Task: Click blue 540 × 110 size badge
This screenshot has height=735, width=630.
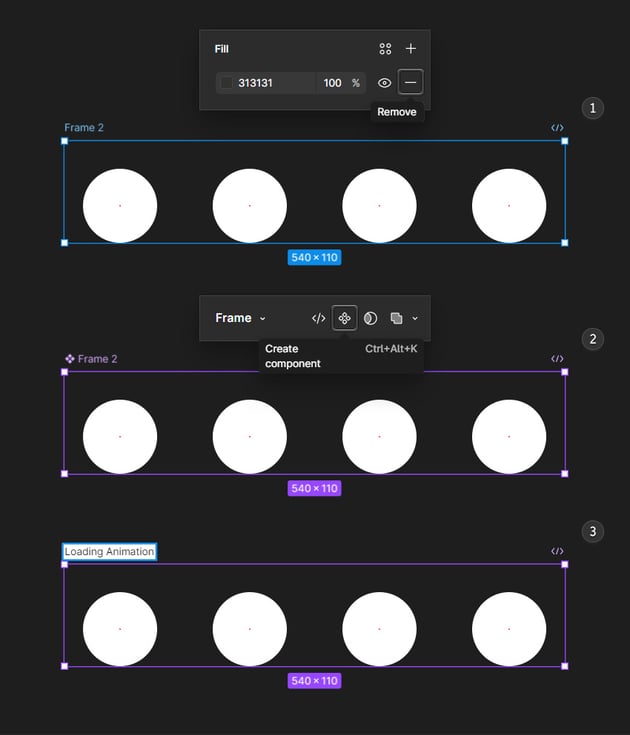Action: tap(315, 257)
